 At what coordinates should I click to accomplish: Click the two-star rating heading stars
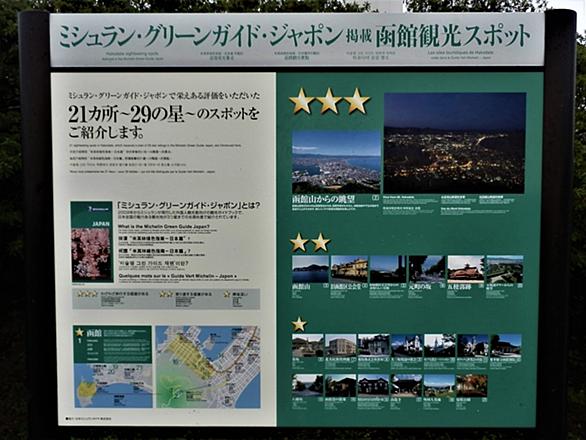tap(310, 242)
